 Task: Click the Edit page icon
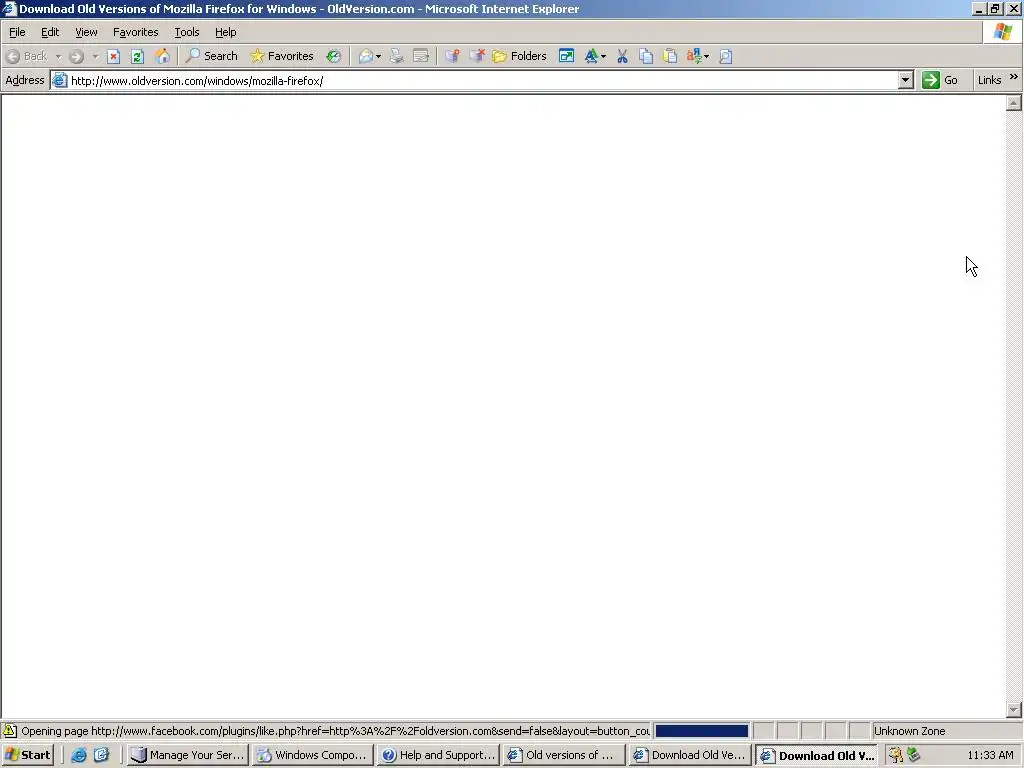421,56
